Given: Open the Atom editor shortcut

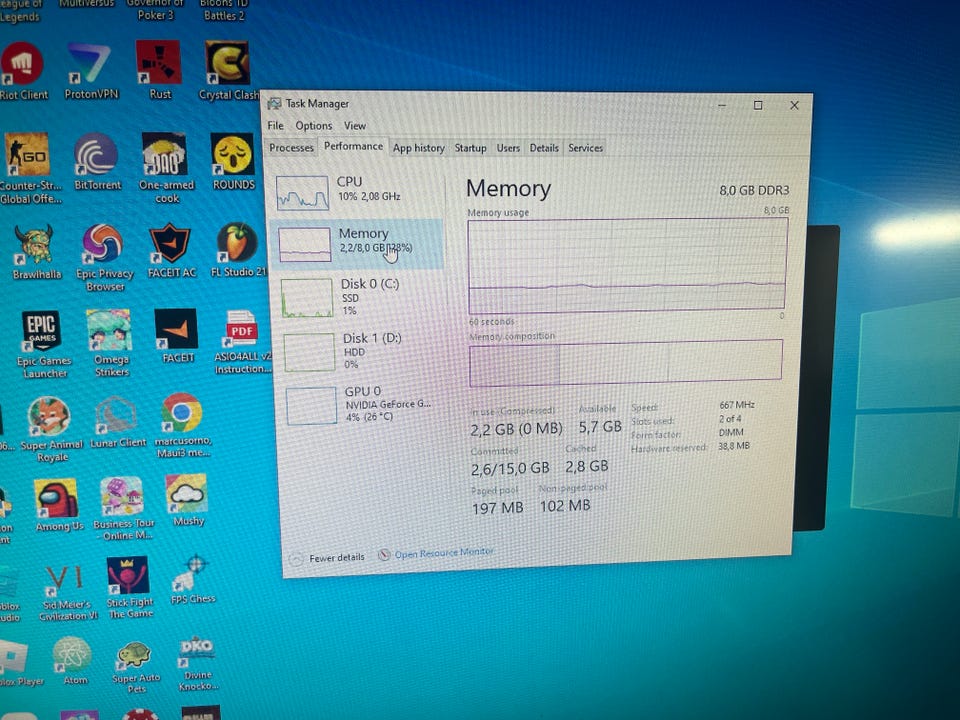Looking at the screenshot, I should point(74,661).
